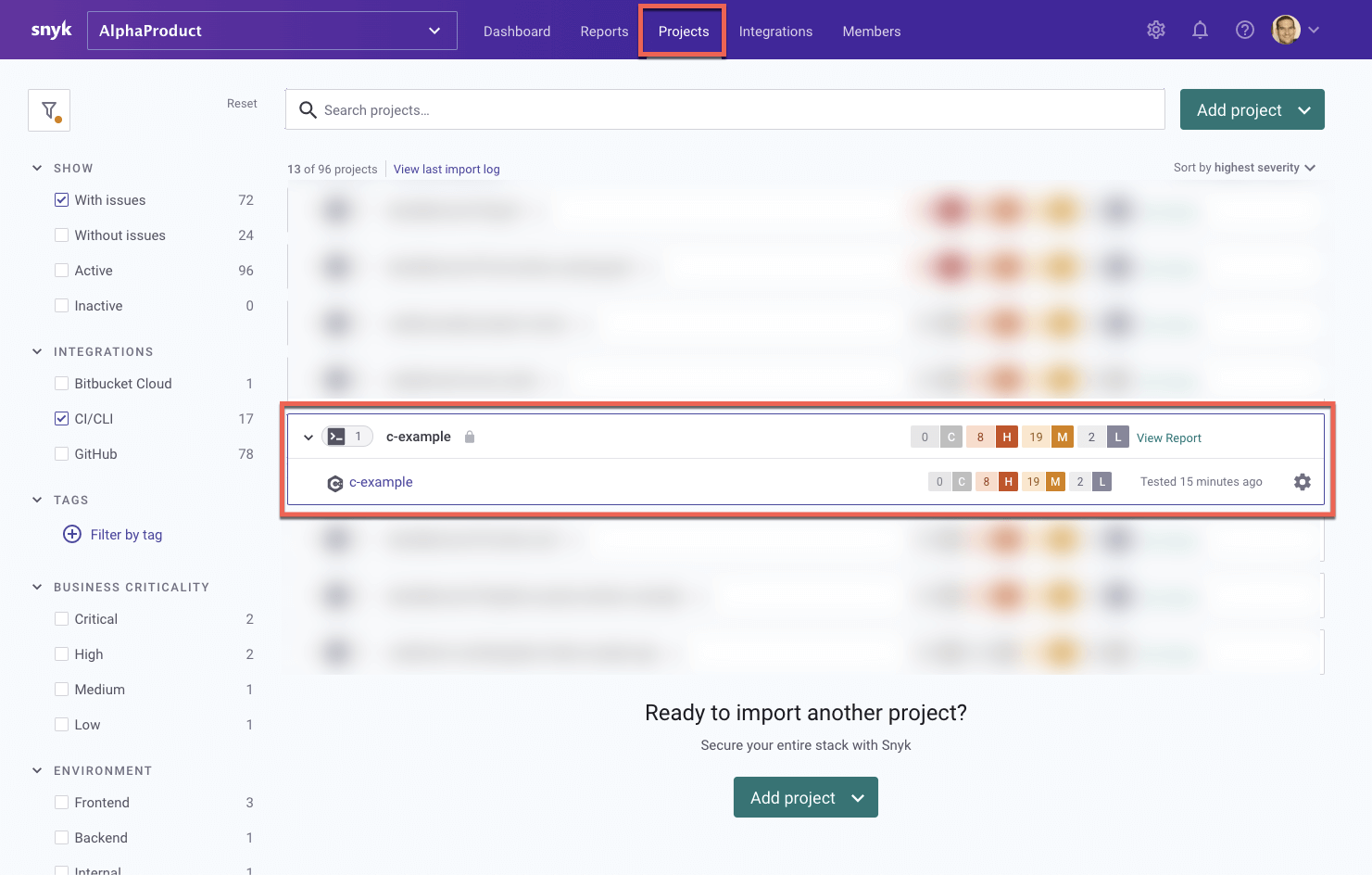Check the GitHub integration filter
Image resolution: width=1372 pixels, height=875 pixels.
tap(62, 454)
